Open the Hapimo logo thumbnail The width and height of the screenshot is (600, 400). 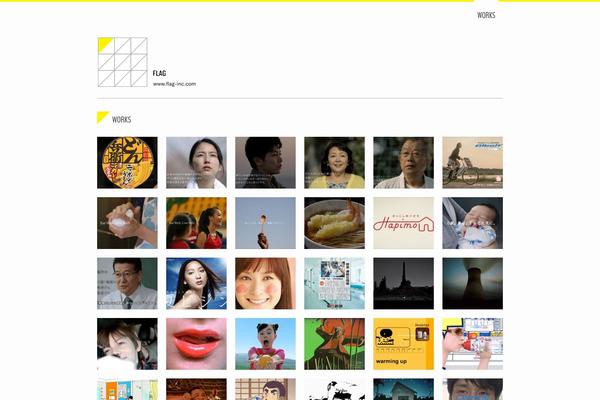pos(404,223)
